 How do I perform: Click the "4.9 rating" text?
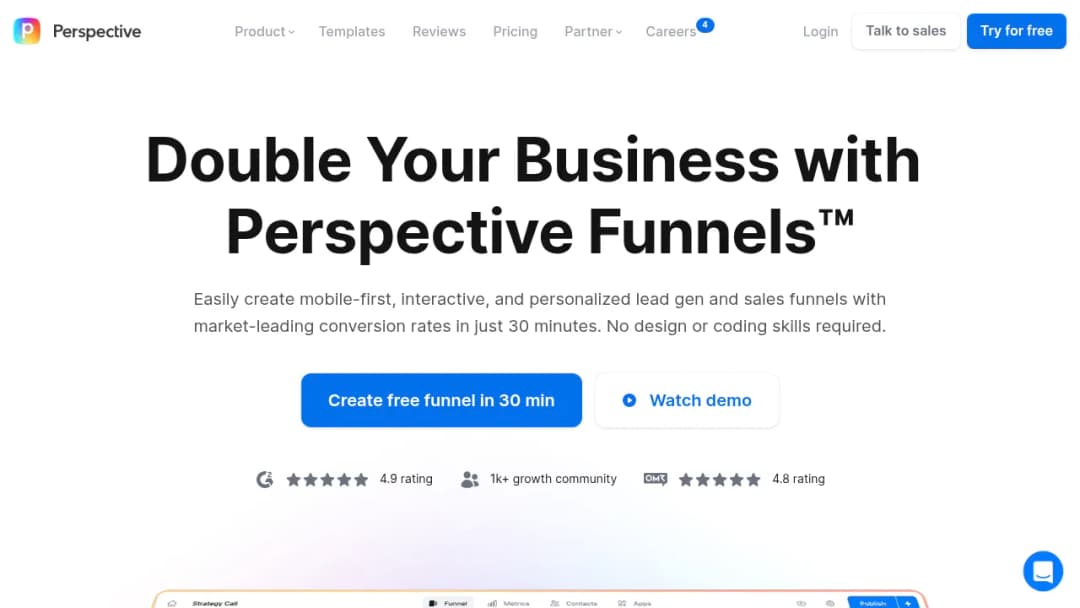coord(406,479)
